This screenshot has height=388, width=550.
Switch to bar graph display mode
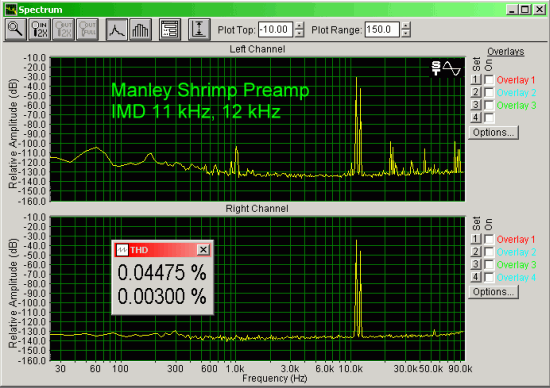coord(140,30)
